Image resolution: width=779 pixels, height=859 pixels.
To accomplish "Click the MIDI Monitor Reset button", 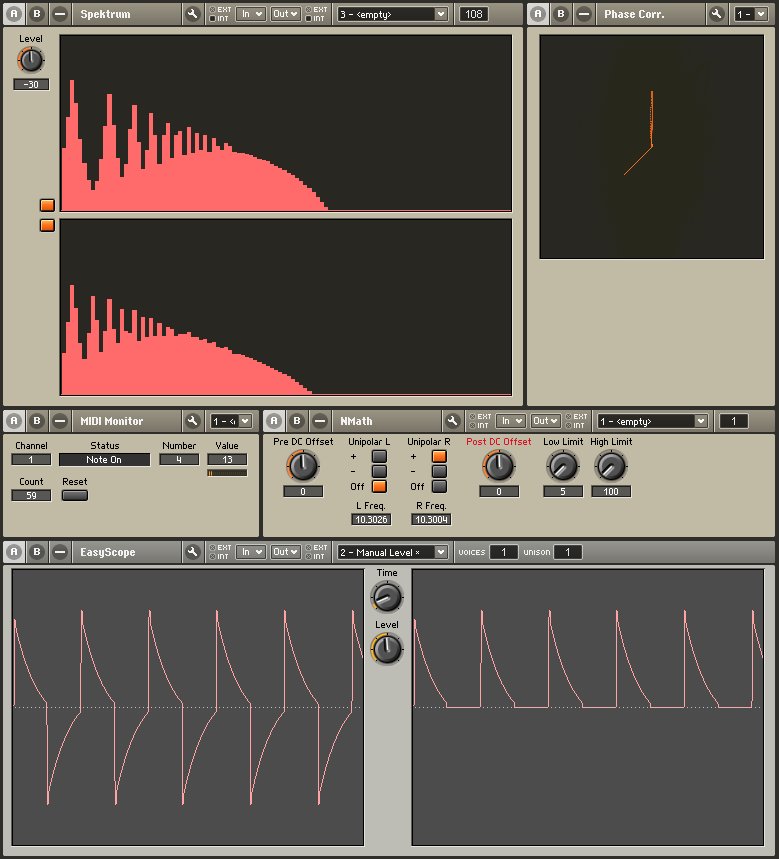I will 75,495.
